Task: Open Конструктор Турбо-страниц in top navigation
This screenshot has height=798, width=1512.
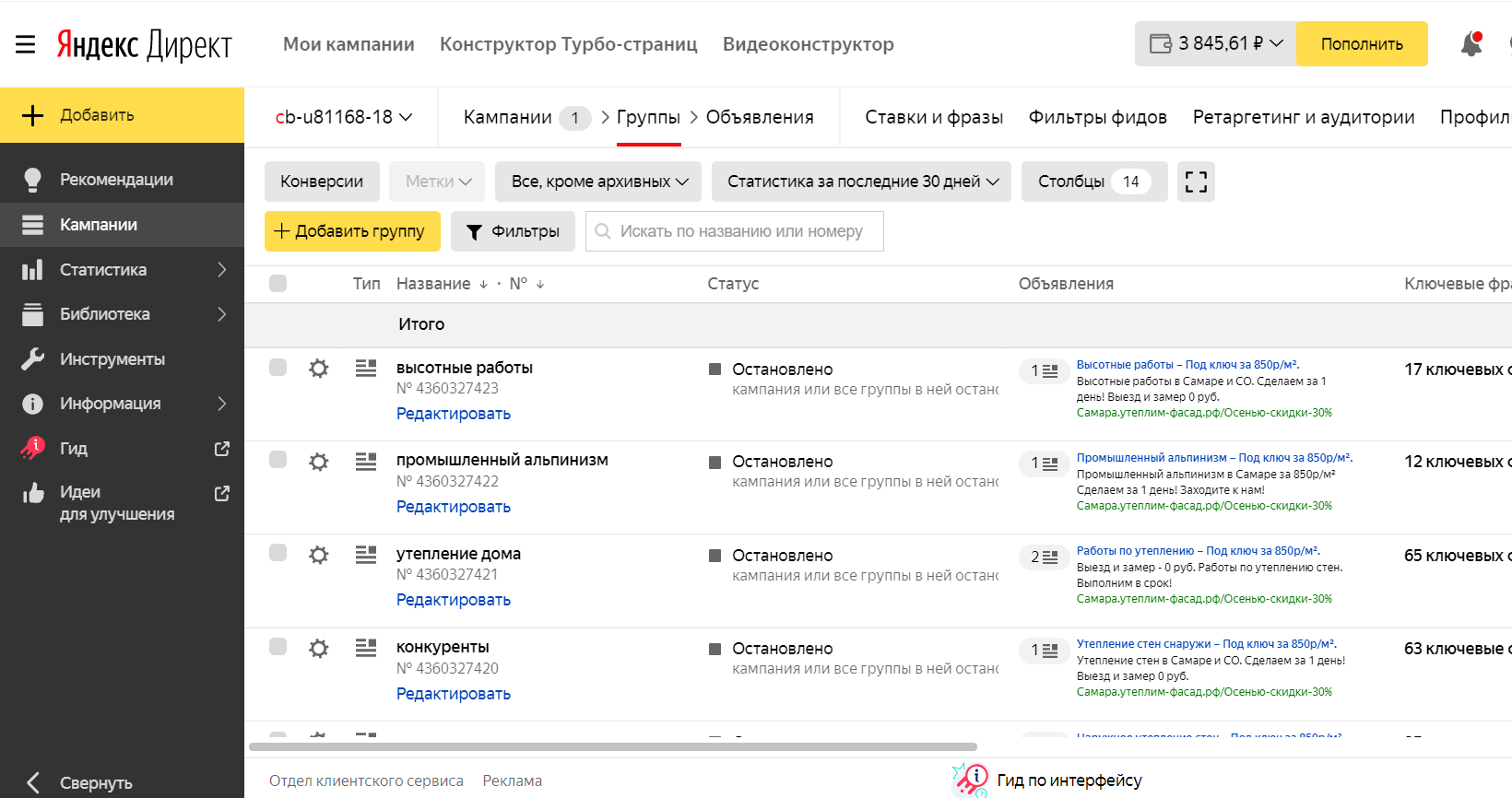Action: click(x=569, y=44)
